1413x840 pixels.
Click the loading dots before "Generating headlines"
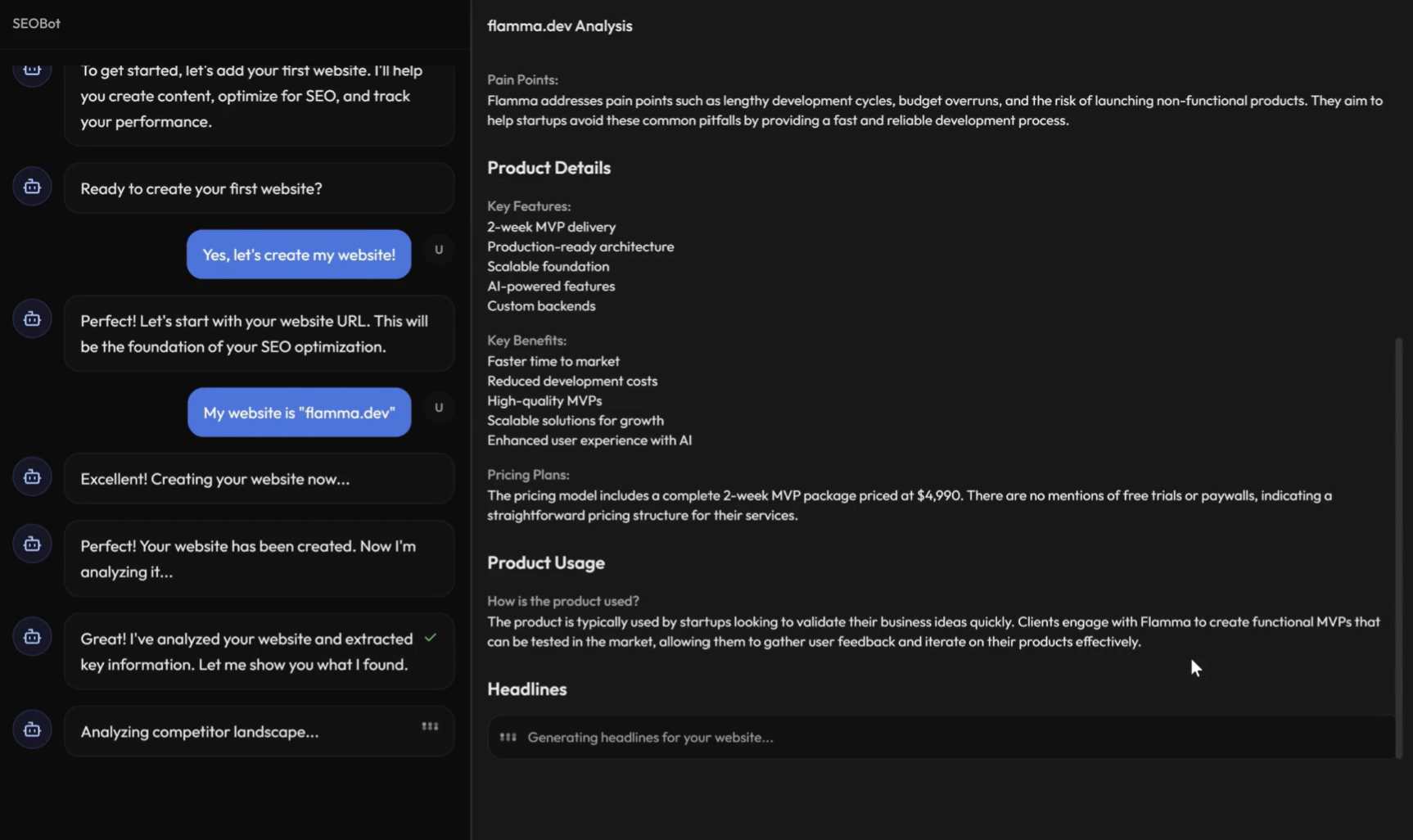tap(508, 737)
